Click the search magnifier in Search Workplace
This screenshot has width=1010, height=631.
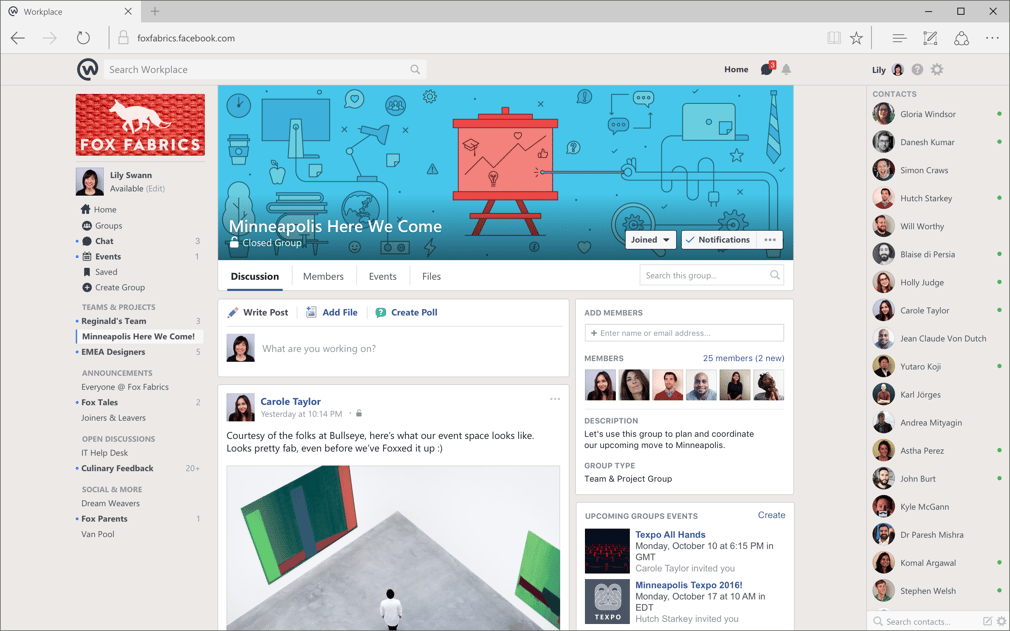click(x=415, y=70)
